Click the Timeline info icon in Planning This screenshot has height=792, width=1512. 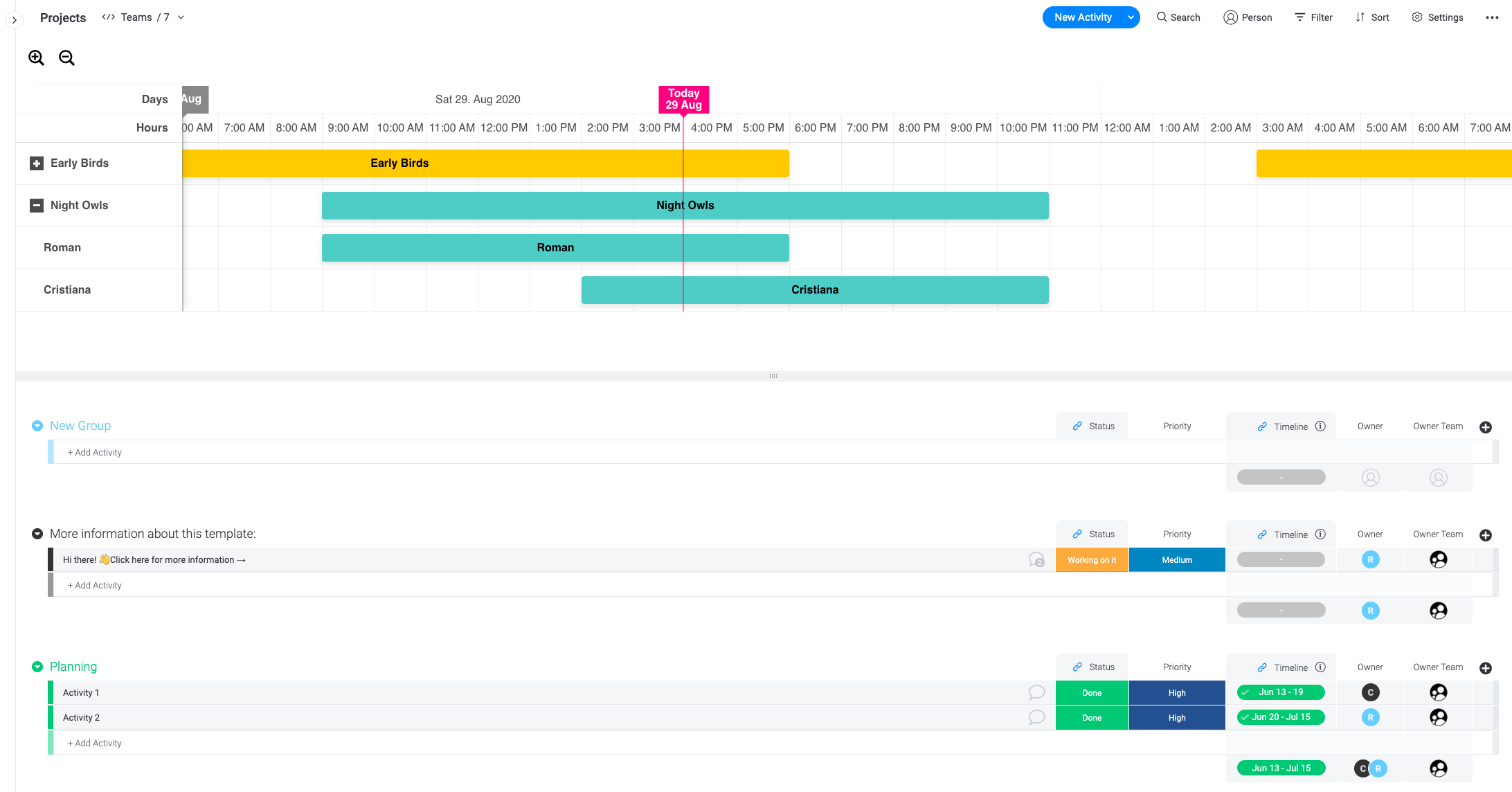click(x=1320, y=667)
